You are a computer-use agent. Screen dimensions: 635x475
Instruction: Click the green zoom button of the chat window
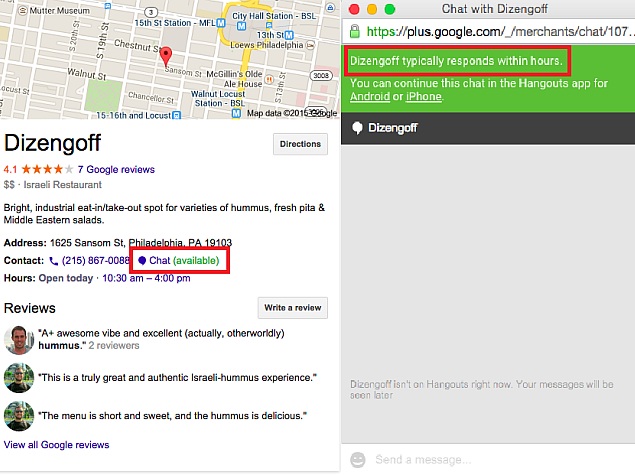(x=390, y=9)
